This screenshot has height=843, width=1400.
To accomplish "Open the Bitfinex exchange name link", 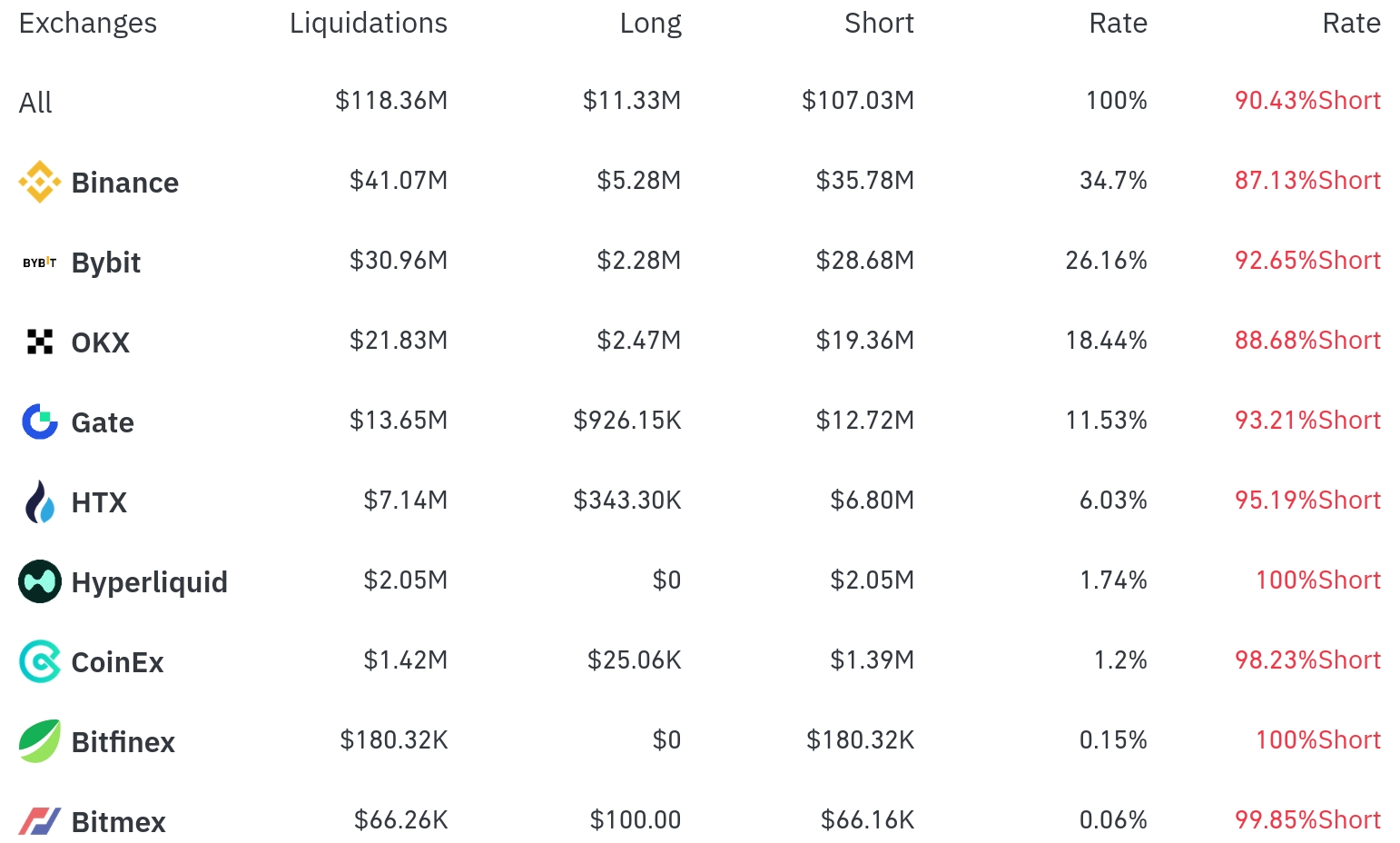I will coord(123,742).
